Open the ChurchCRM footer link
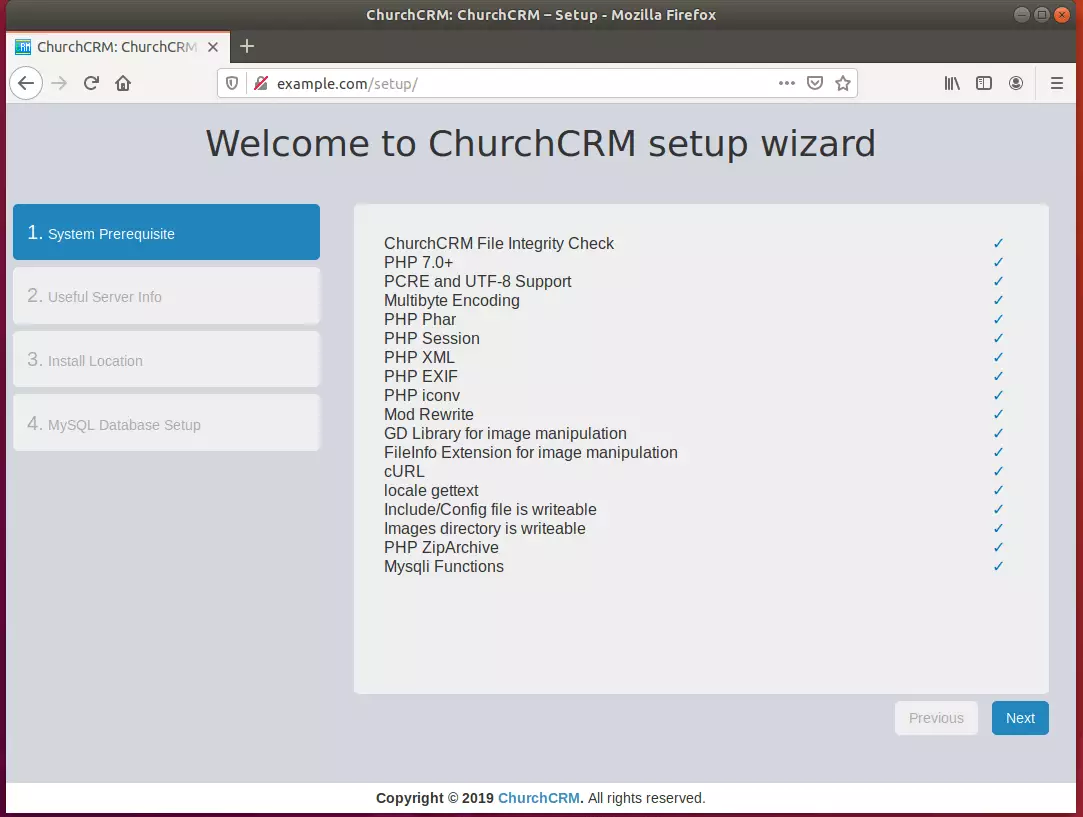This screenshot has width=1083, height=817. pyautogui.click(x=539, y=798)
